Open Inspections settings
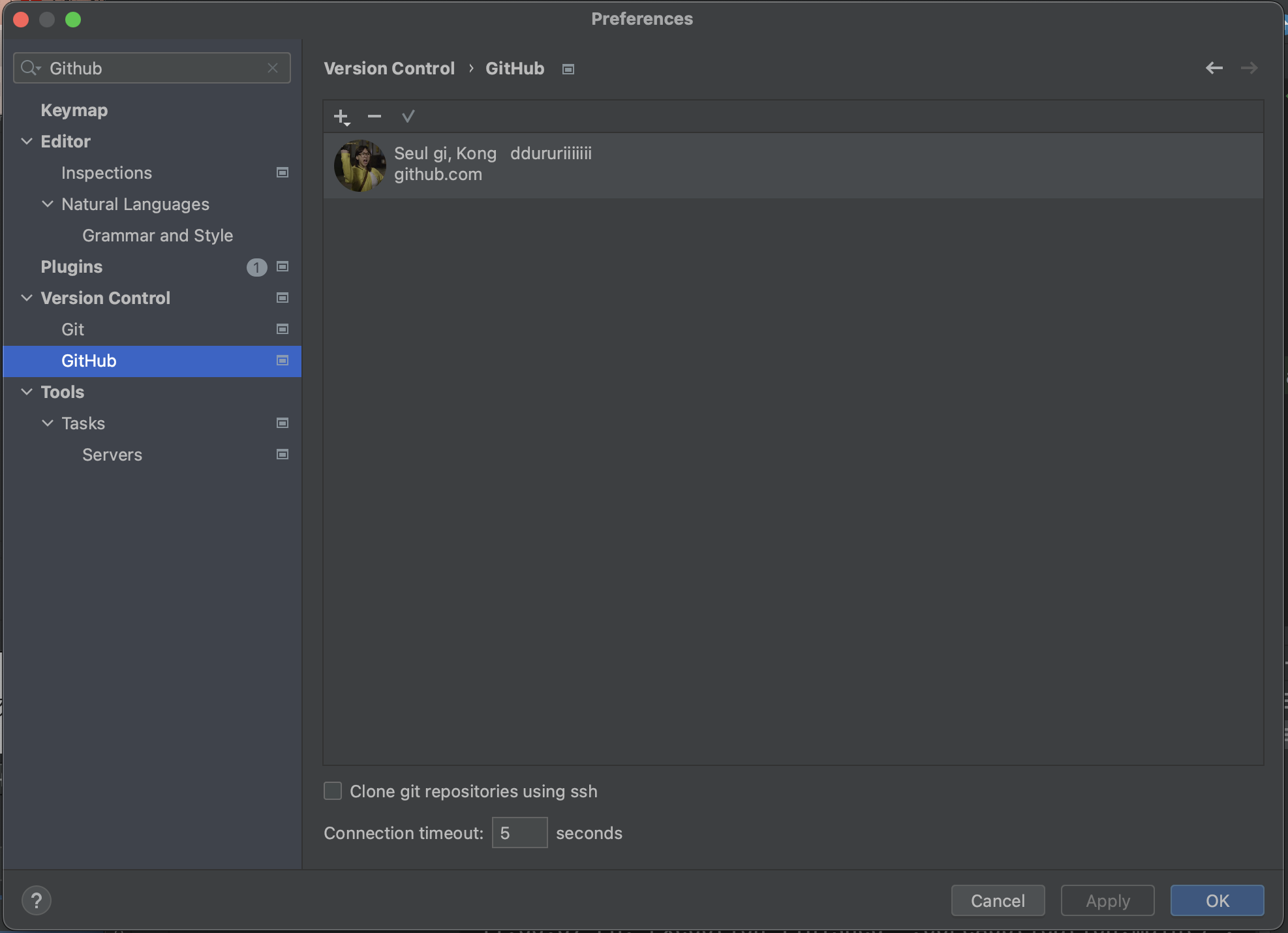Screen dimensions: 1288x933 tap(106, 173)
